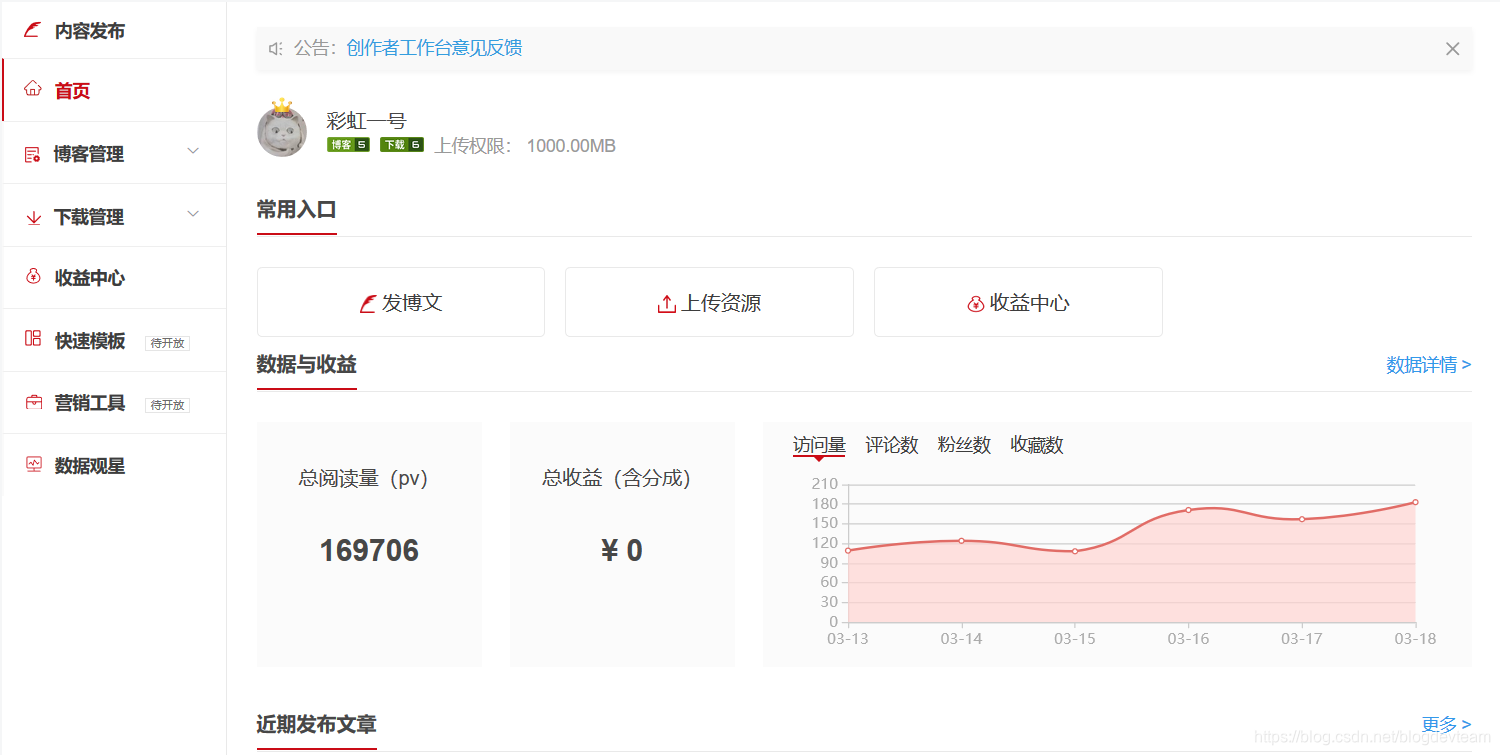Image resolution: width=1500 pixels, height=755 pixels.
Task: Switch chart to 收藏数 tab
Action: point(1037,445)
